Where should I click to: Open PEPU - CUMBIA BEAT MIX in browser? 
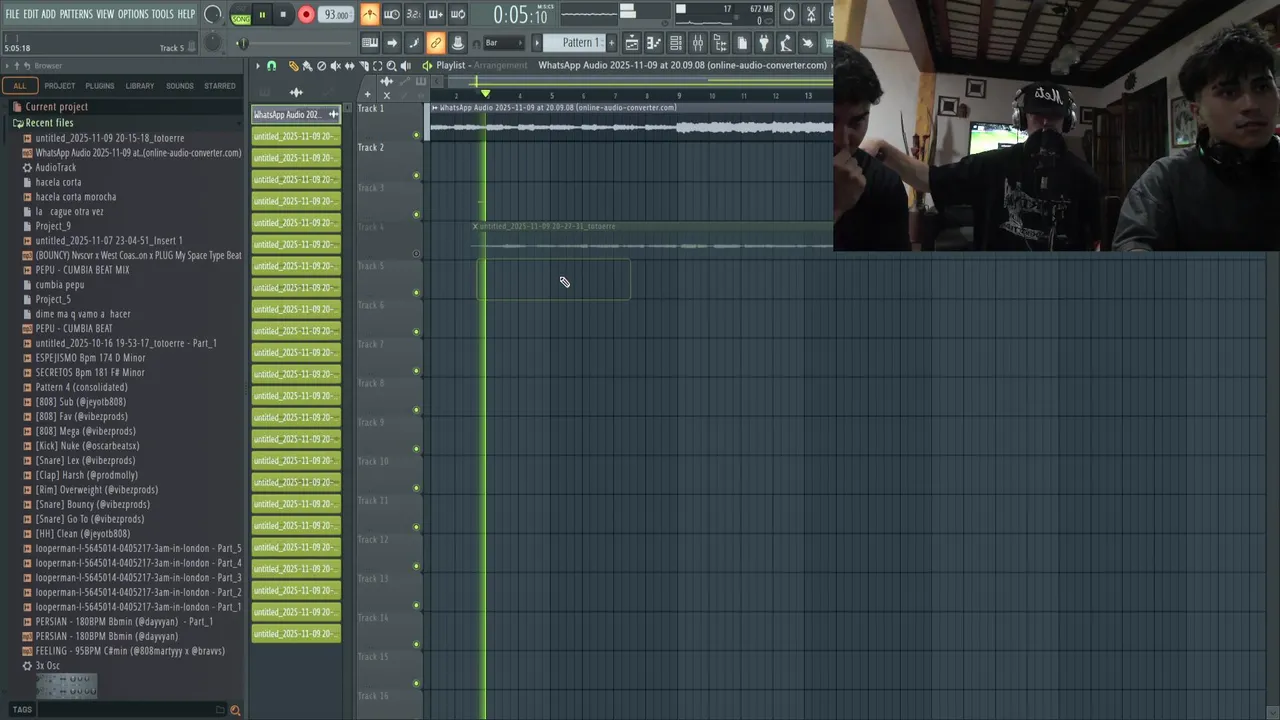[82, 270]
